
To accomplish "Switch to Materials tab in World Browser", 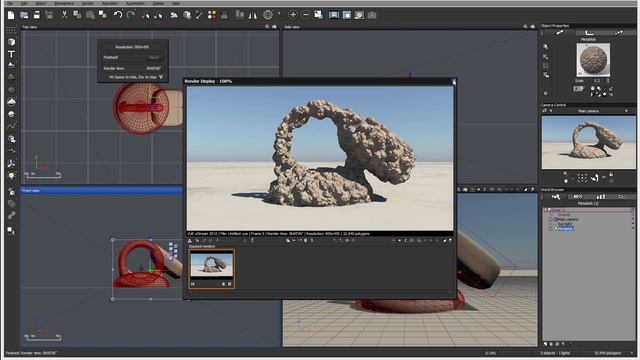I will pos(578,197).
